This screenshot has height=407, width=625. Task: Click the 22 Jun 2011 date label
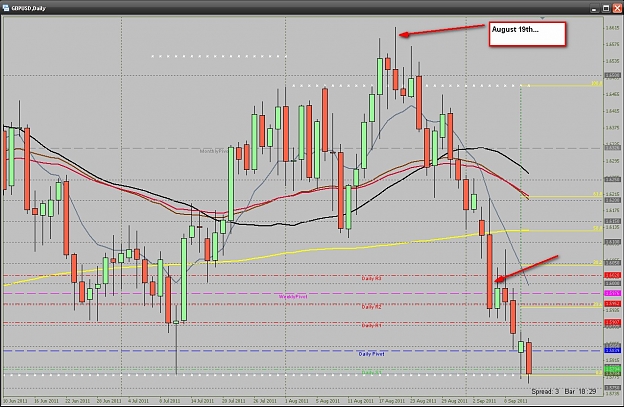click(77, 401)
